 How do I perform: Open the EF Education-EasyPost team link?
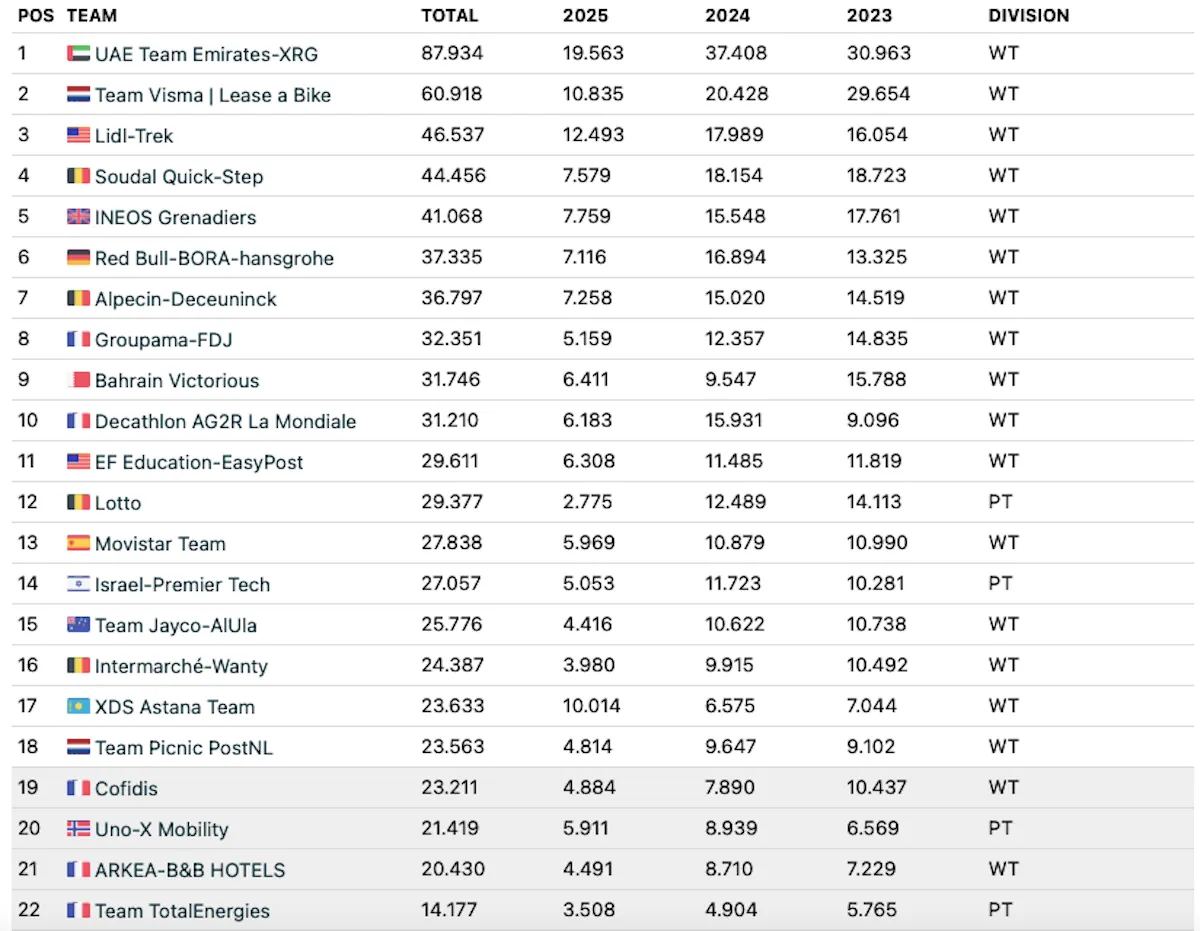click(199, 462)
